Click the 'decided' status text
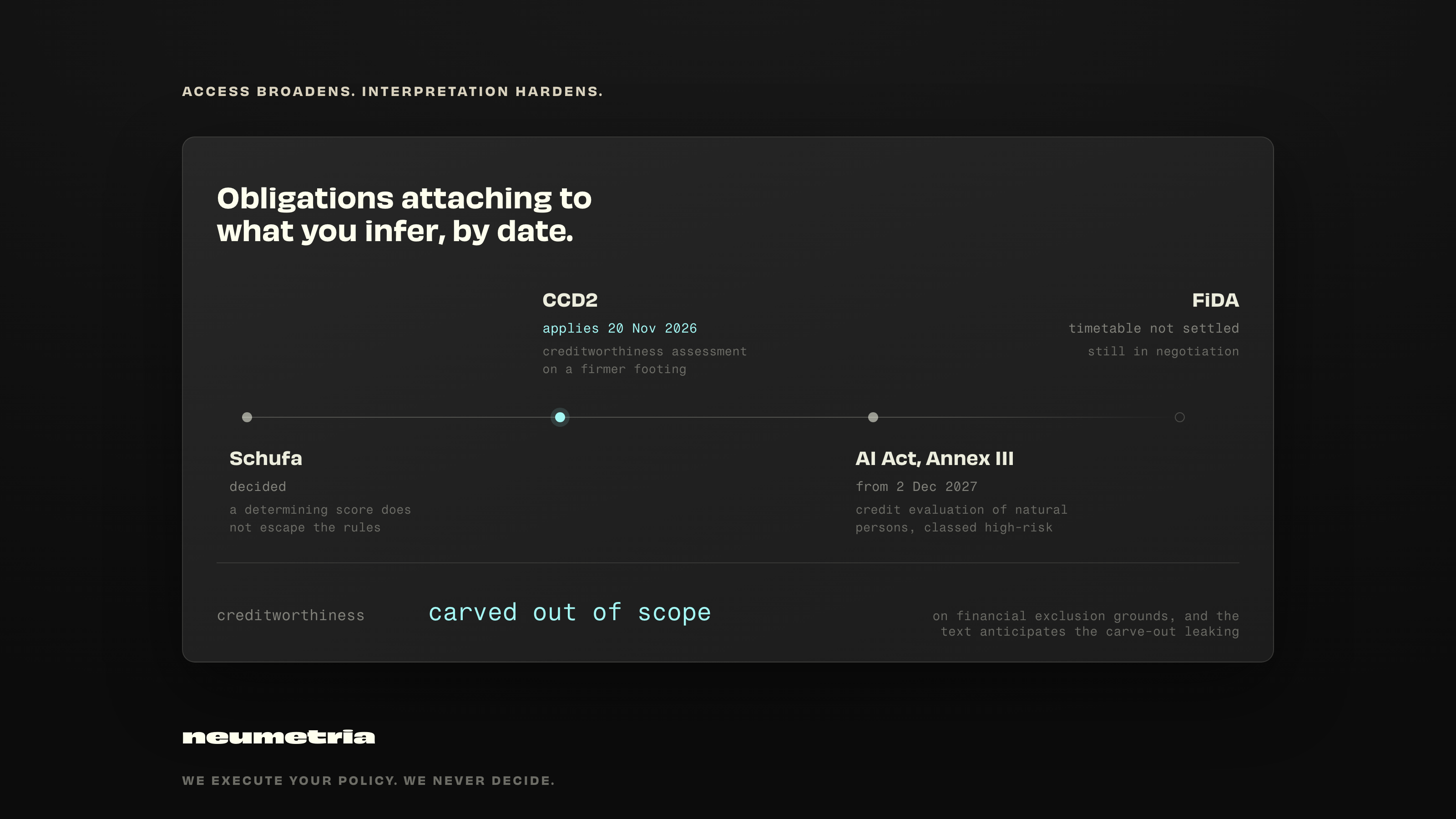This screenshot has width=1456, height=819. tap(258, 487)
